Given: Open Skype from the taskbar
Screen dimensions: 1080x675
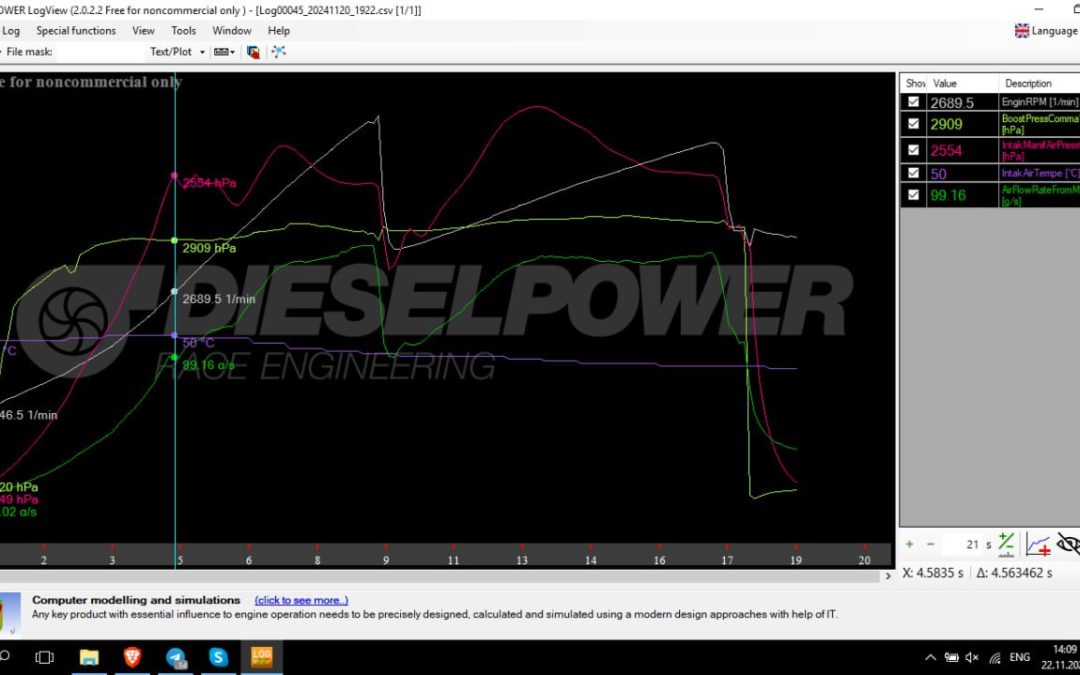Looking at the screenshot, I should coord(218,657).
